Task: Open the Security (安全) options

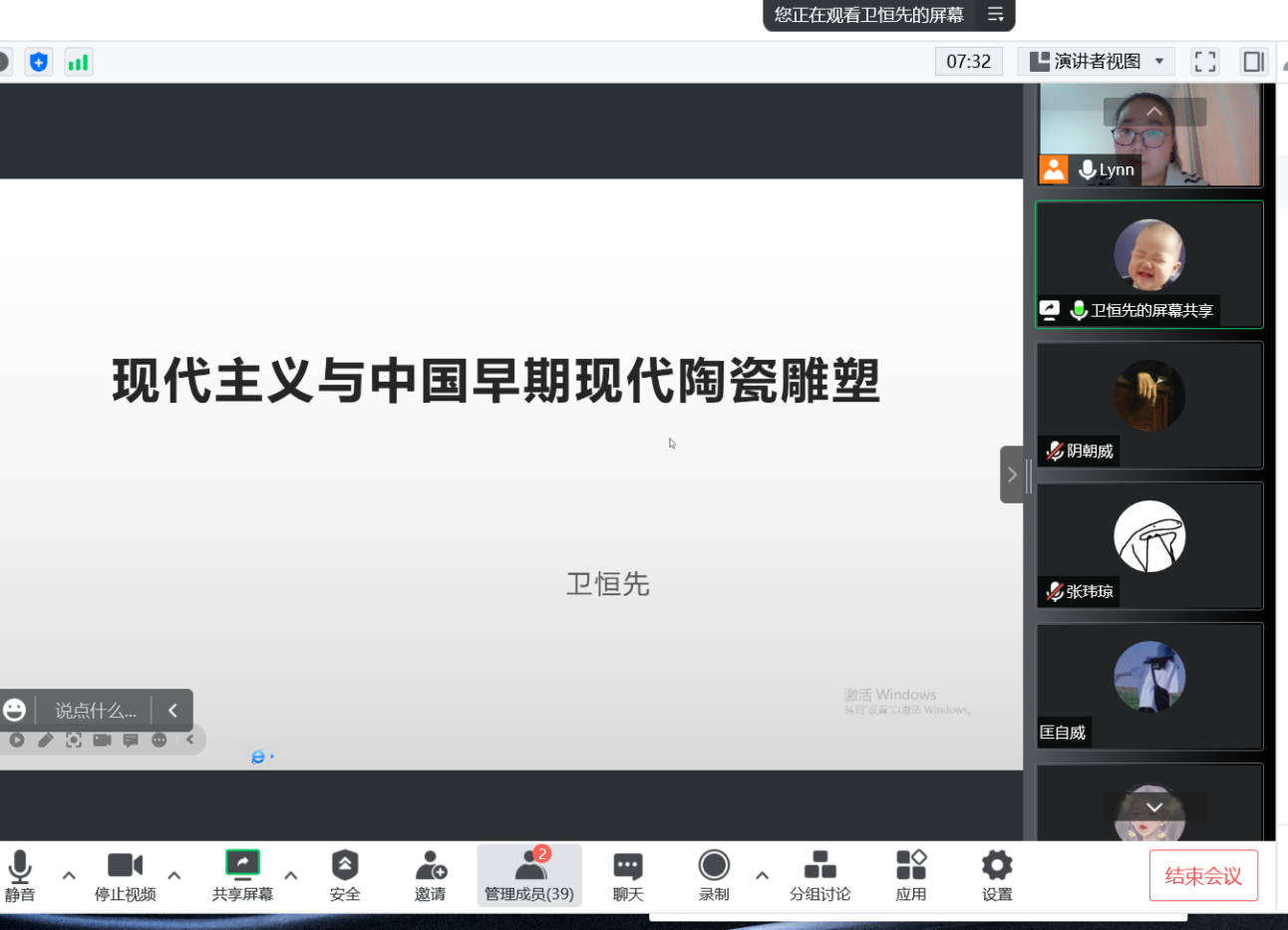Action: point(345,874)
